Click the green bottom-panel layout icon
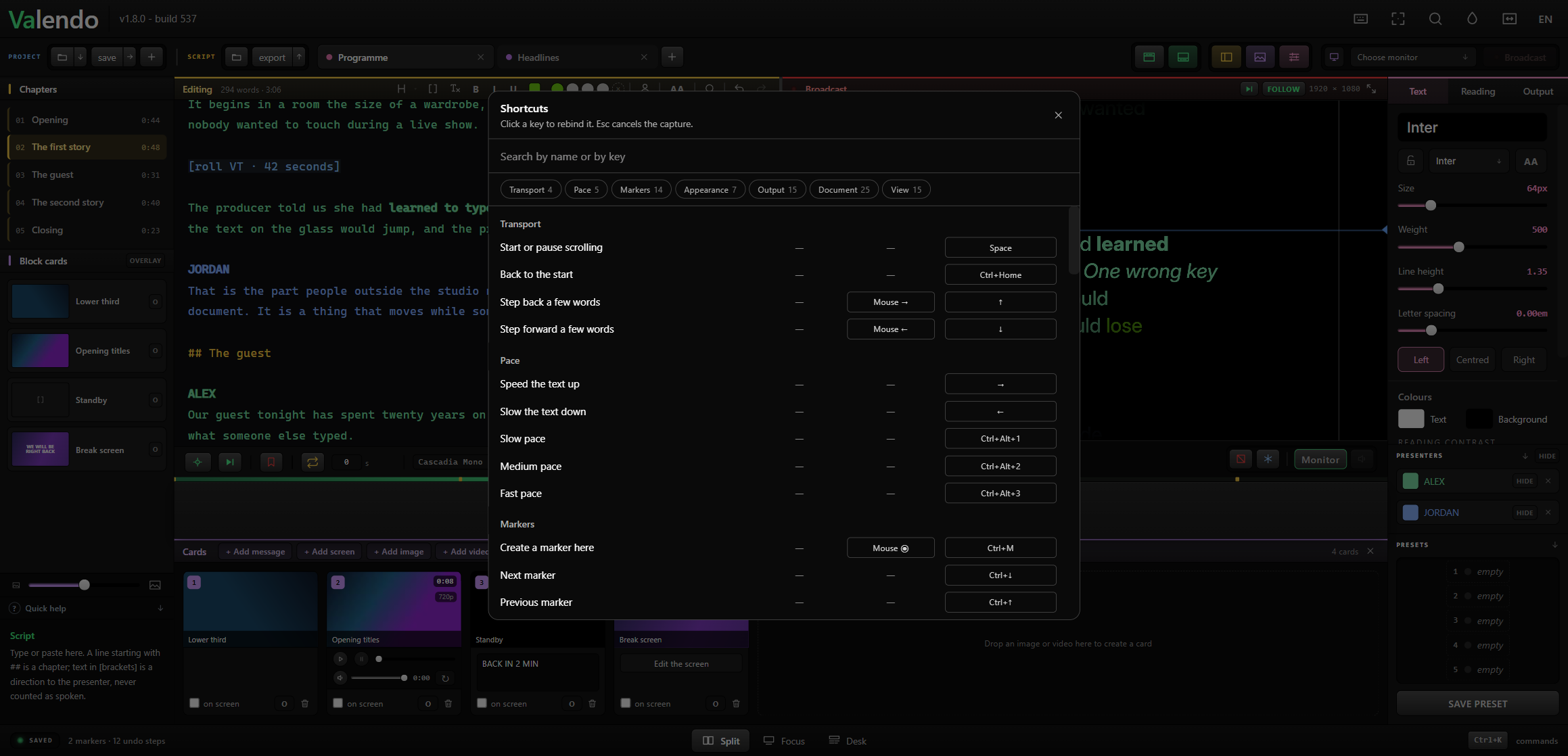Viewport: 1568px width, 756px height. (x=1183, y=57)
